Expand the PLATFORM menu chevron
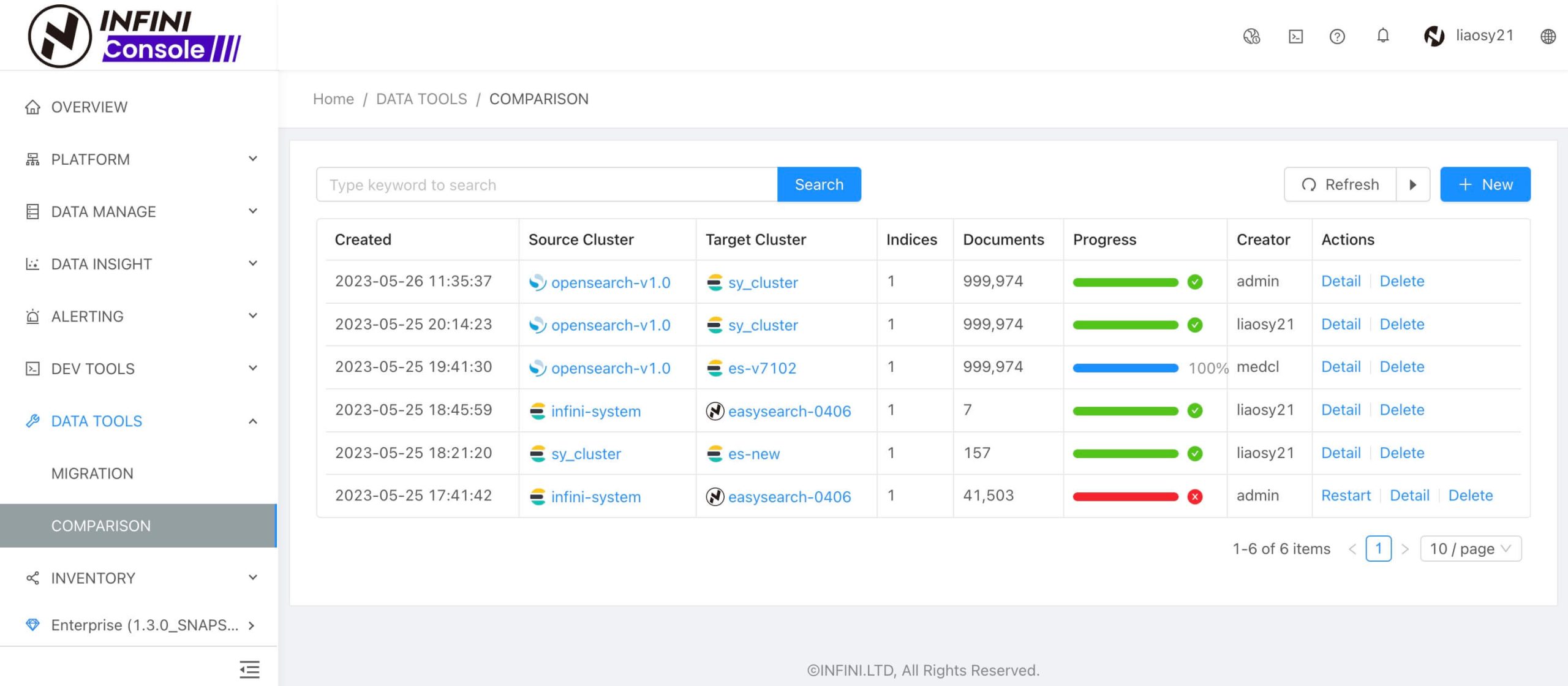The width and height of the screenshot is (1568, 686). click(x=253, y=159)
